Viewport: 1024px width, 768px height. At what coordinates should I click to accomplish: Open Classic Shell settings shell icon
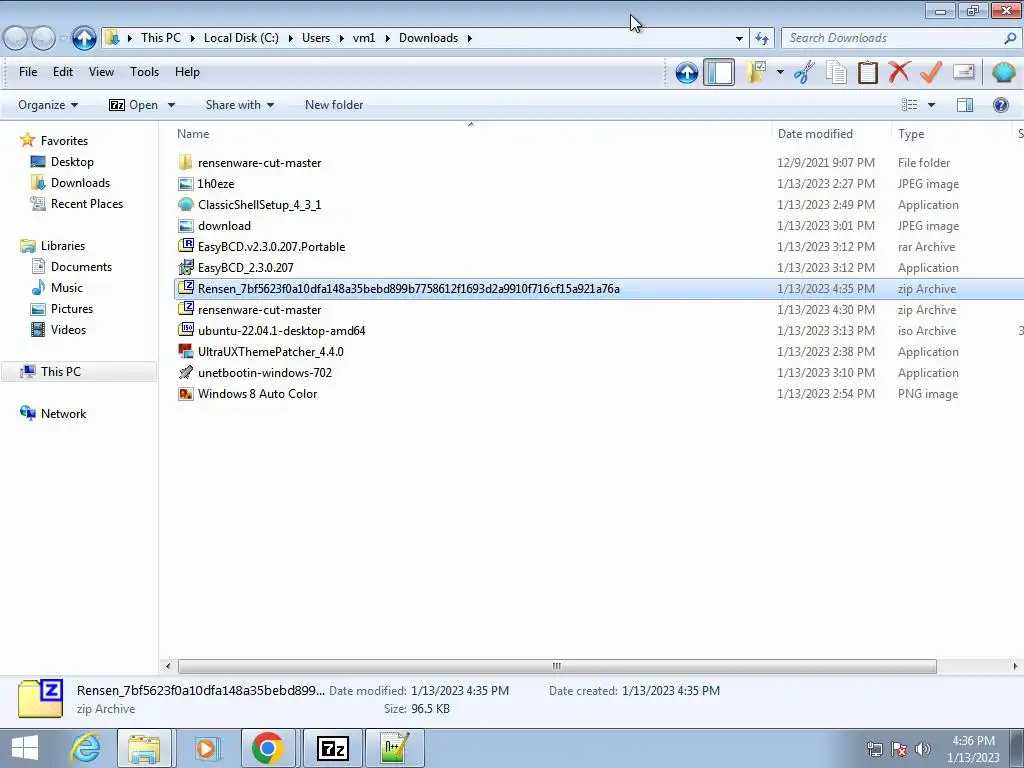click(x=1003, y=72)
